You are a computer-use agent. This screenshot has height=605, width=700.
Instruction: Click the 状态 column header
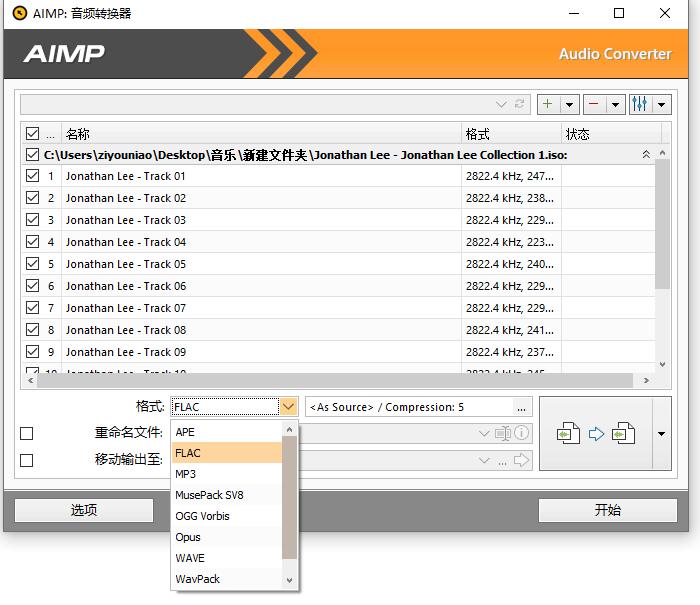pyautogui.click(x=611, y=134)
